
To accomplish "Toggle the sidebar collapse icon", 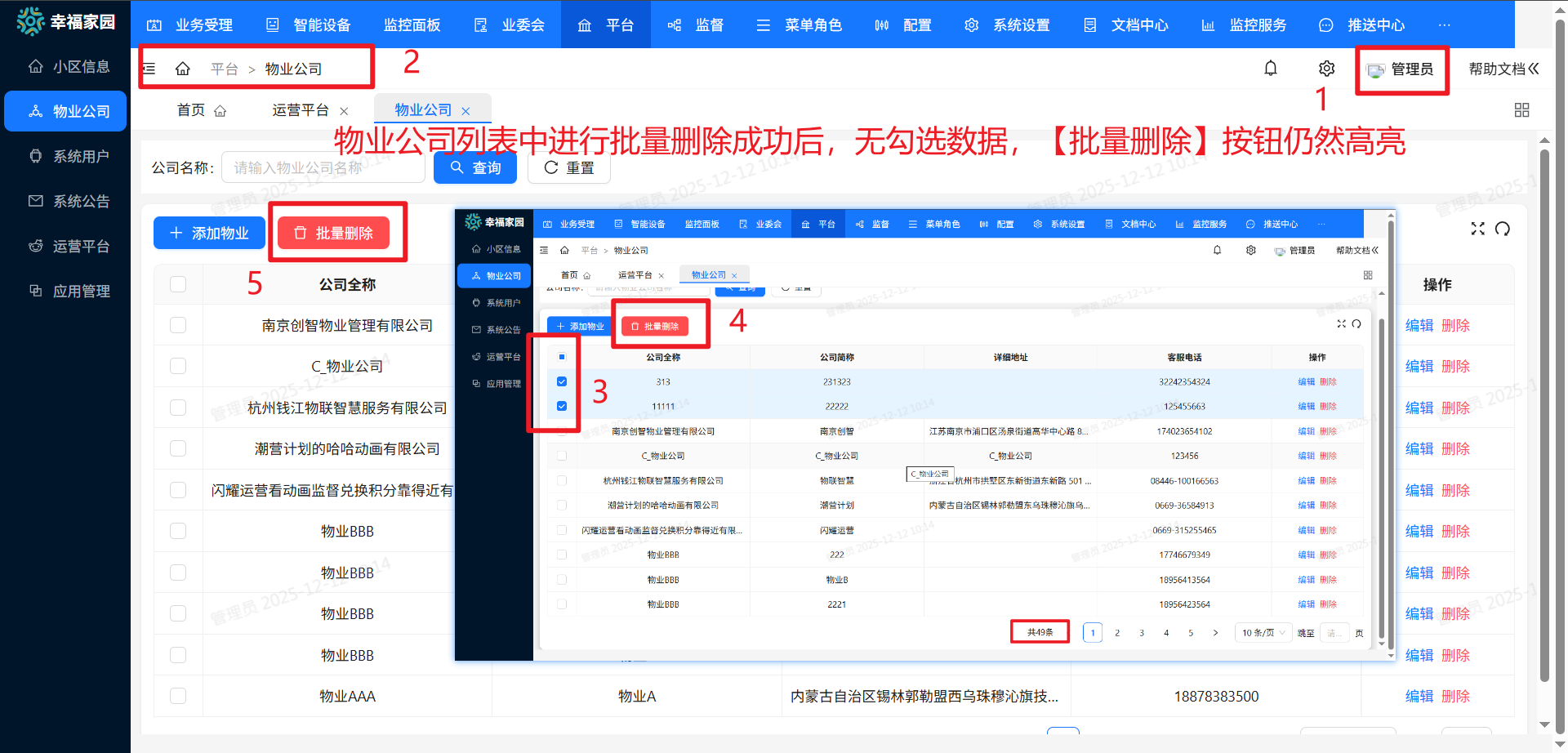I will point(149,69).
